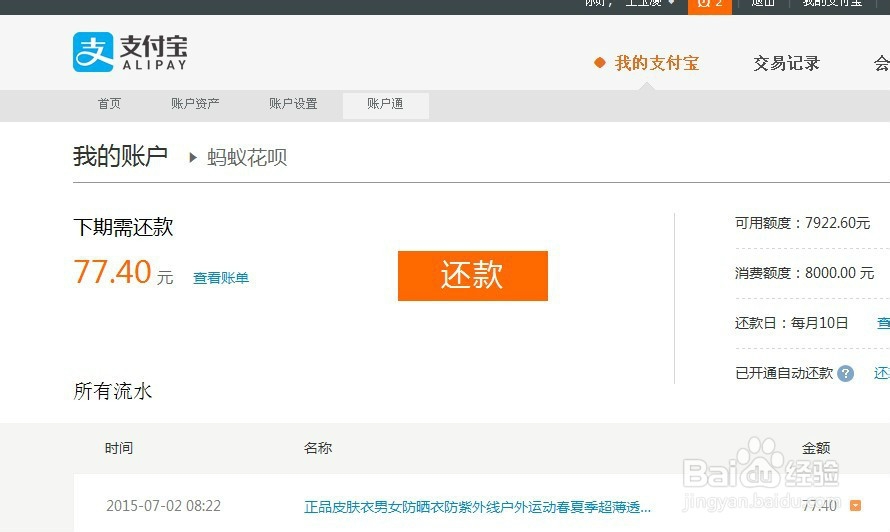Click the 金额 column header

pyautogui.click(x=816, y=448)
